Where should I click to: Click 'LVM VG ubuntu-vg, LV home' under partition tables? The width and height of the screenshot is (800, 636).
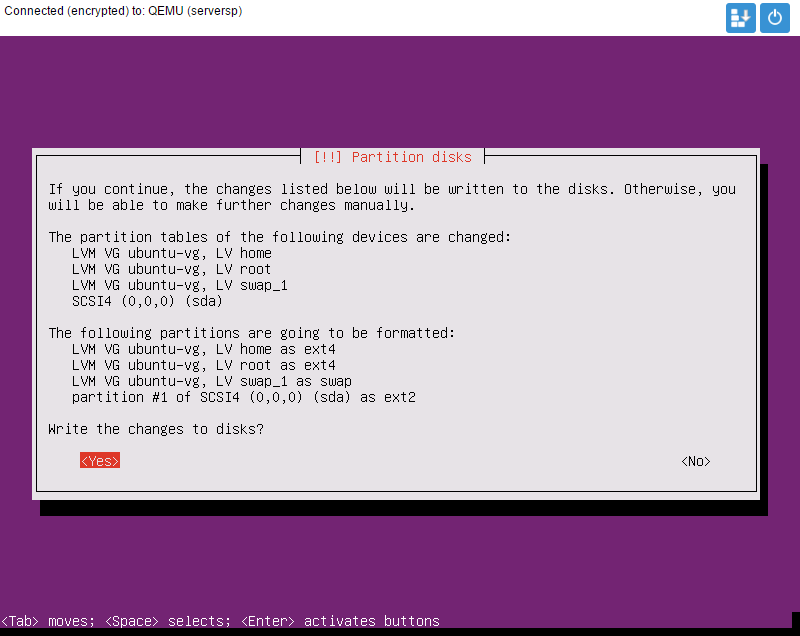click(171, 253)
